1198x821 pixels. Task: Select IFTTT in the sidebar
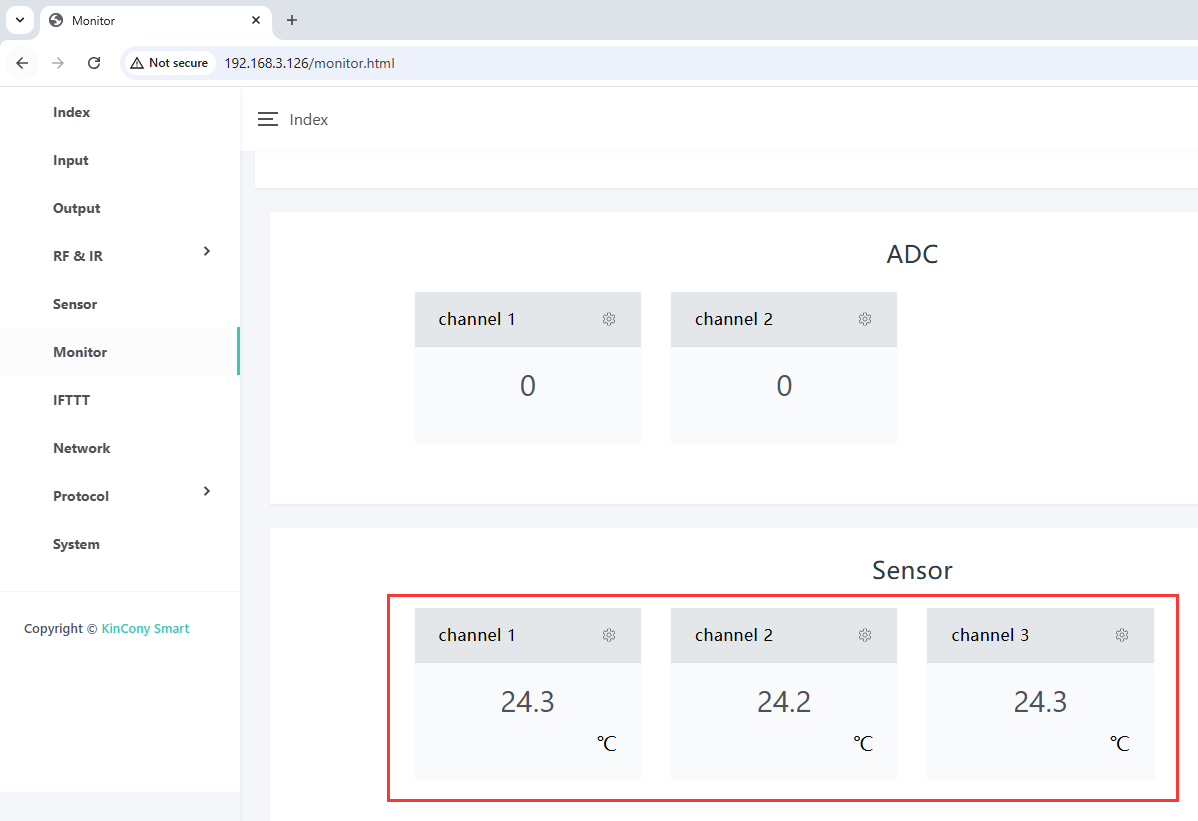click(71, 400)
